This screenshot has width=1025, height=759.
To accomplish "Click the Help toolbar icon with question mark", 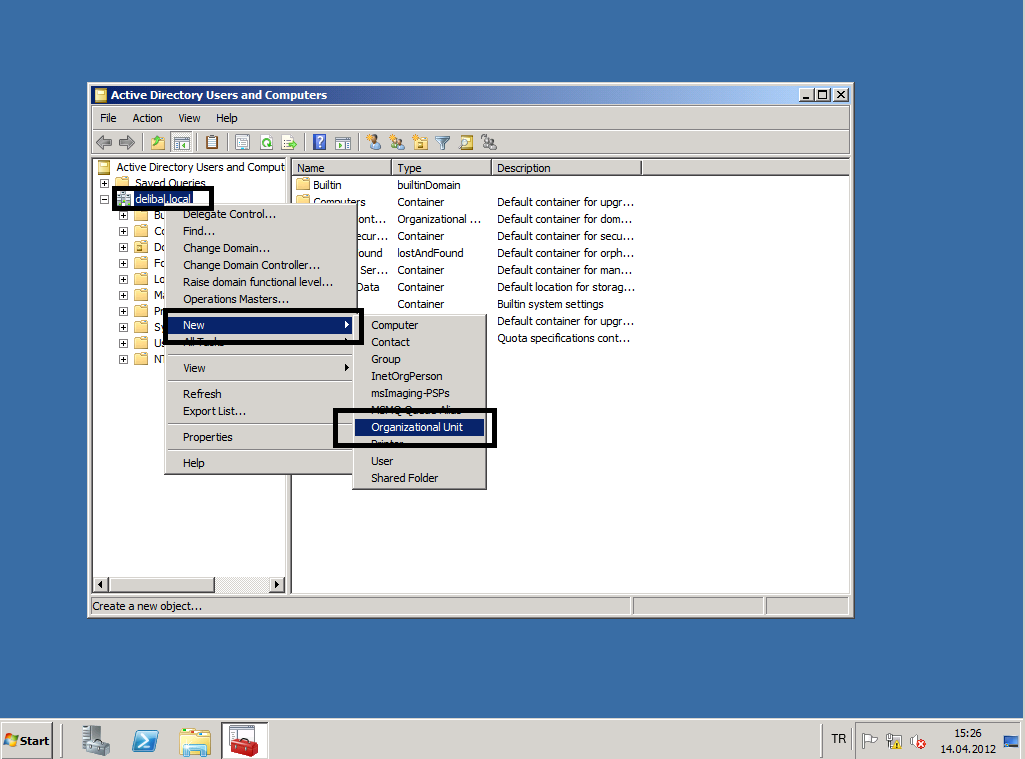I will 320,143.
